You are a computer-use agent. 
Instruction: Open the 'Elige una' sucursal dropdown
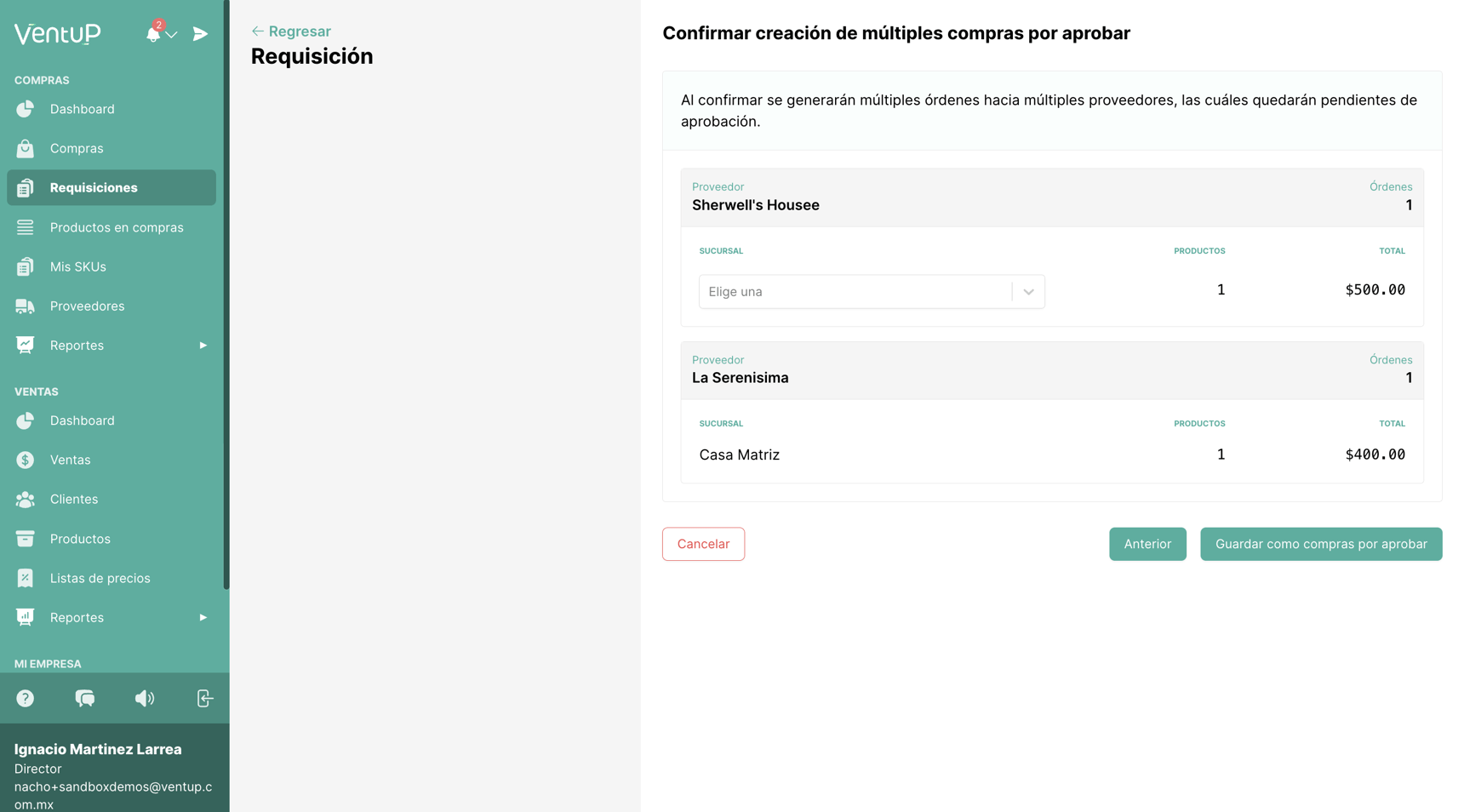[x=871, y=291]
